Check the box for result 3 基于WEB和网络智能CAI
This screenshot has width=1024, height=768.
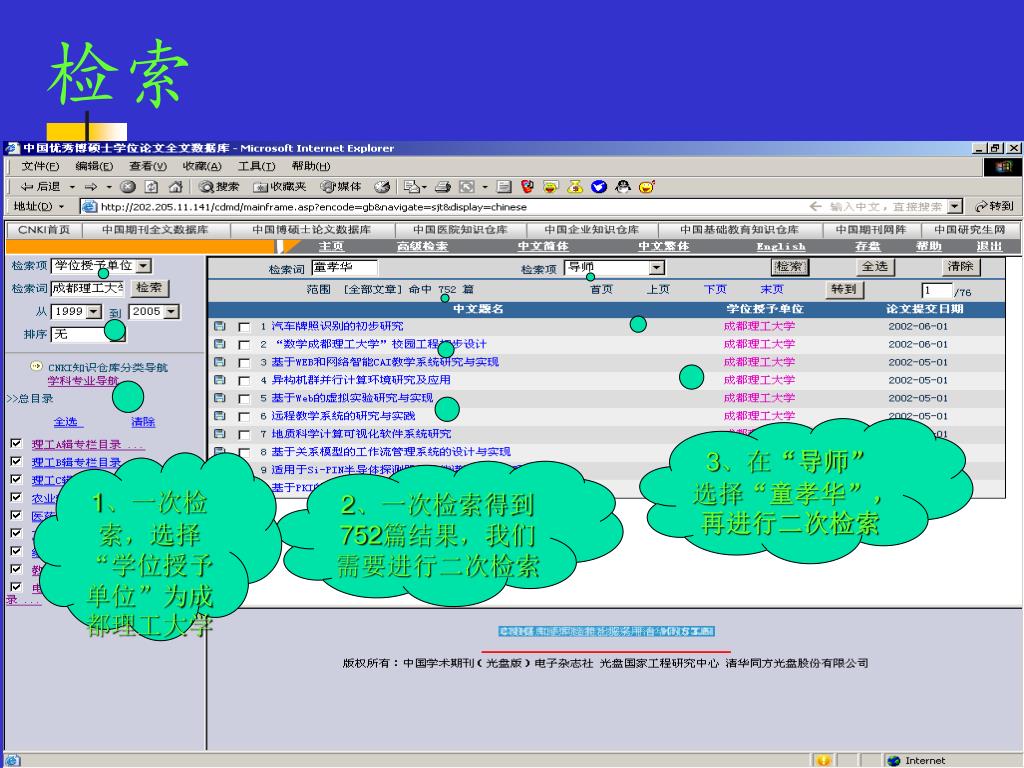244,362
